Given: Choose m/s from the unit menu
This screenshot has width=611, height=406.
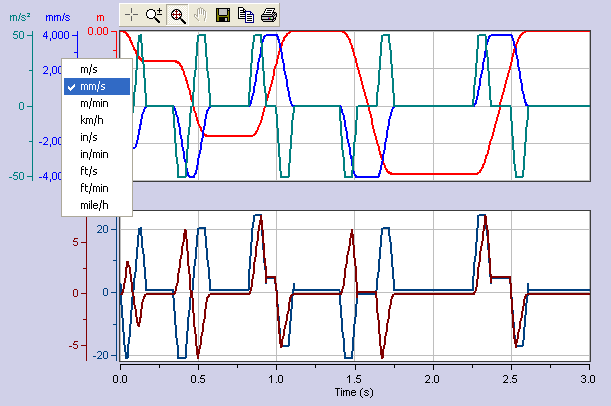Looking at the screenshot, I should click(88, 68).
